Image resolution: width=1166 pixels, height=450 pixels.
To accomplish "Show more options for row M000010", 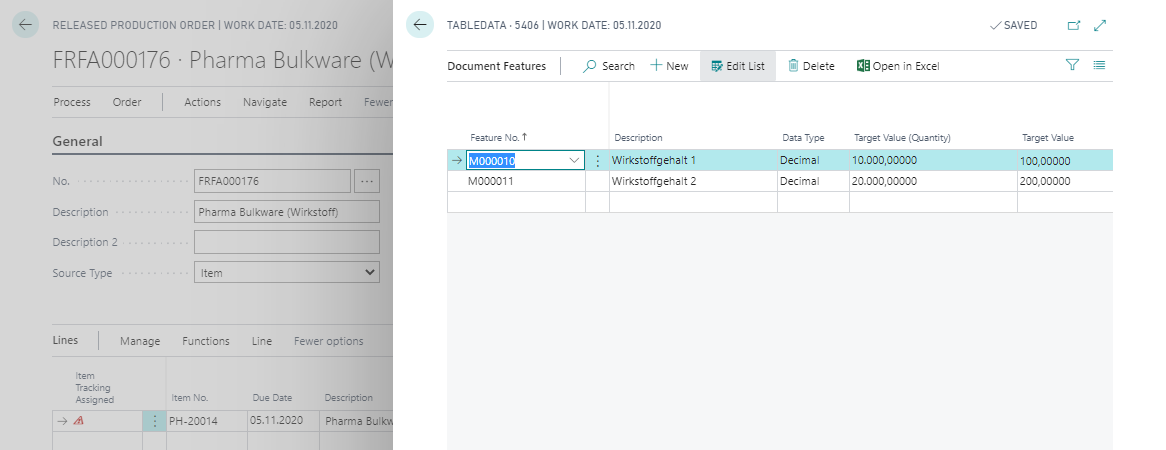I will [597, 161].
